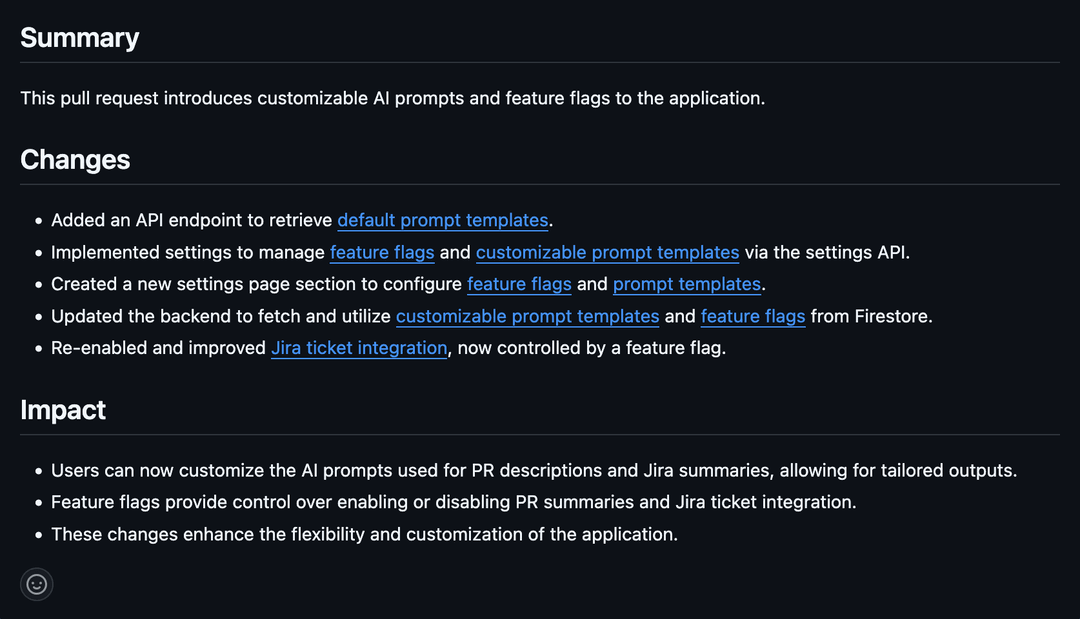1080x619 pixels.
Task: Click the first bullet under Changes
Action: click(x=300, y=220)
